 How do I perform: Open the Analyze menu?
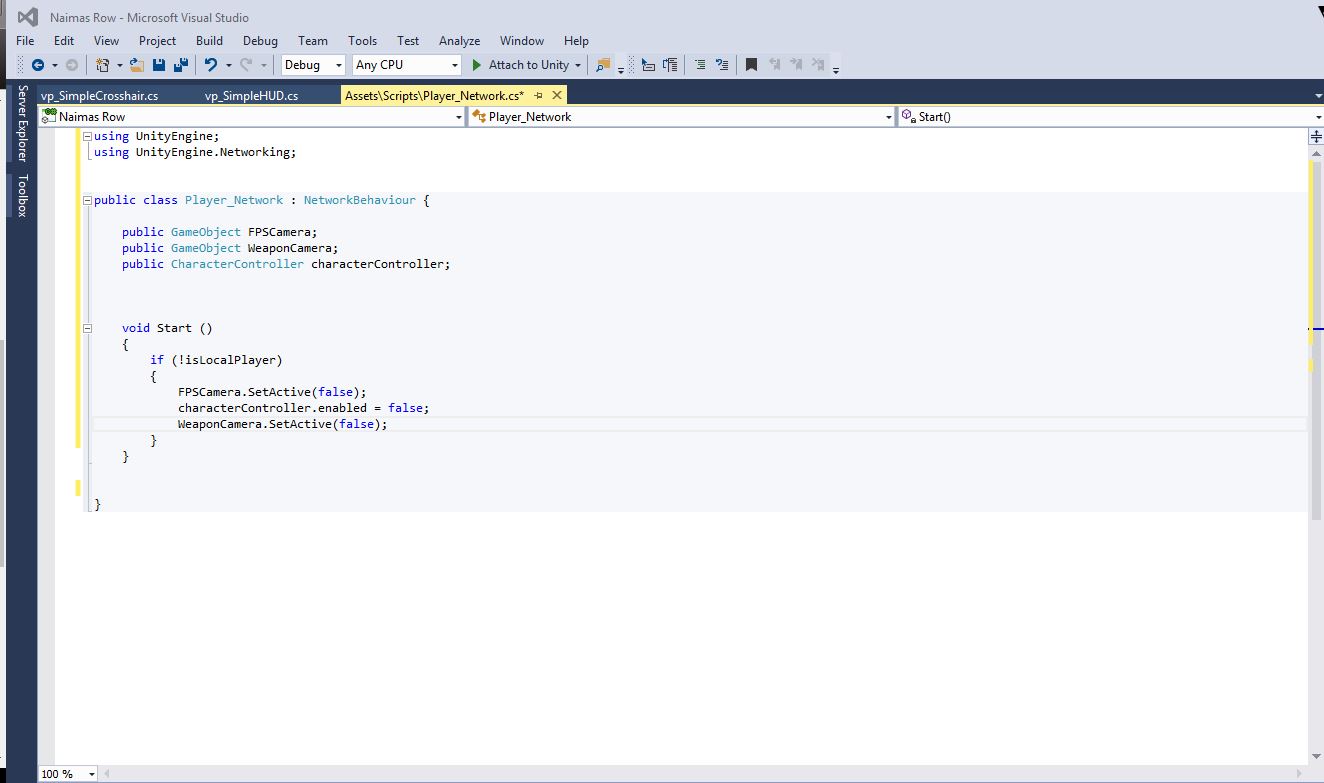(x=459, y=41)
